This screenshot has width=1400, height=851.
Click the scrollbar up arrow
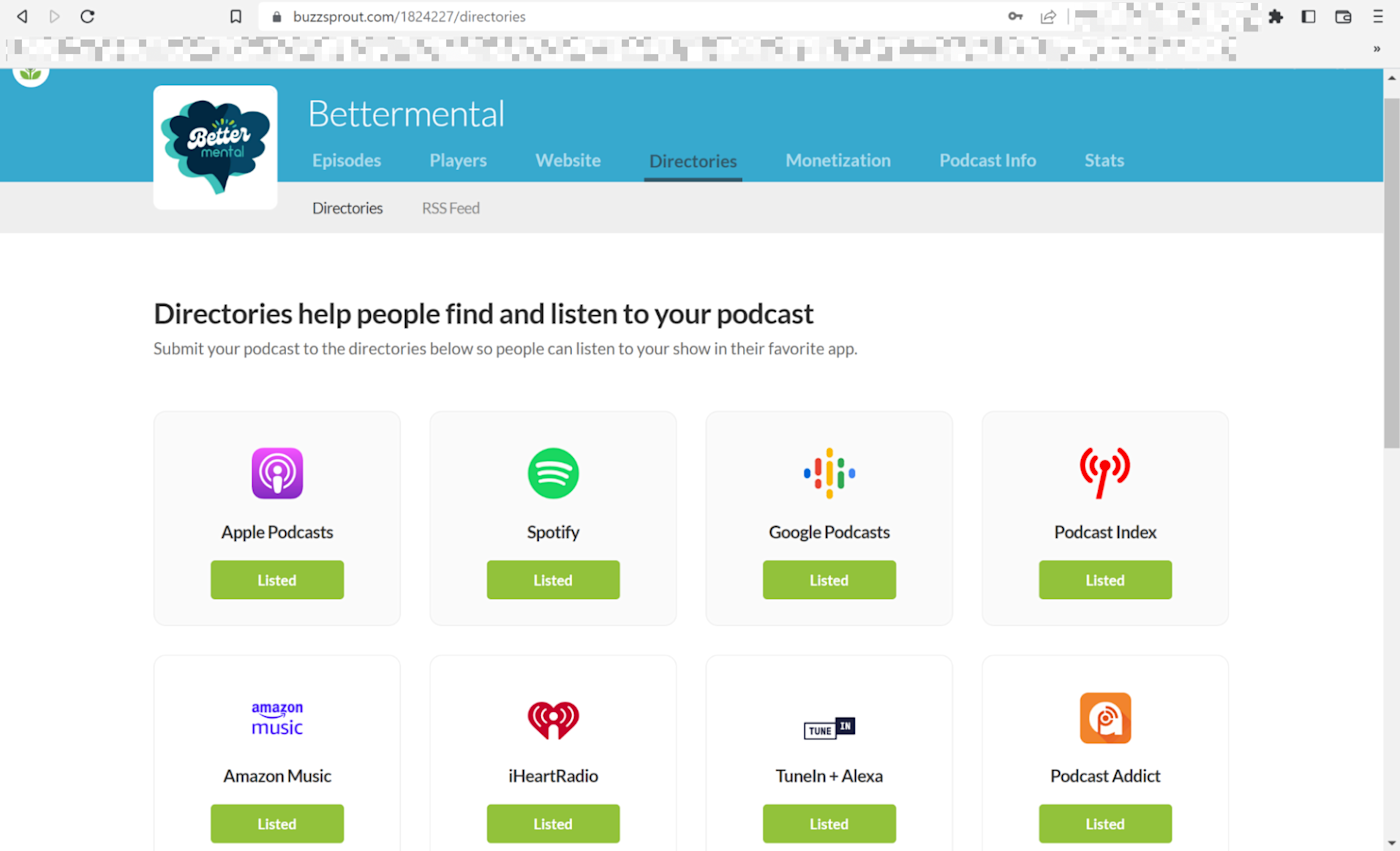[x=1391, y=78]
